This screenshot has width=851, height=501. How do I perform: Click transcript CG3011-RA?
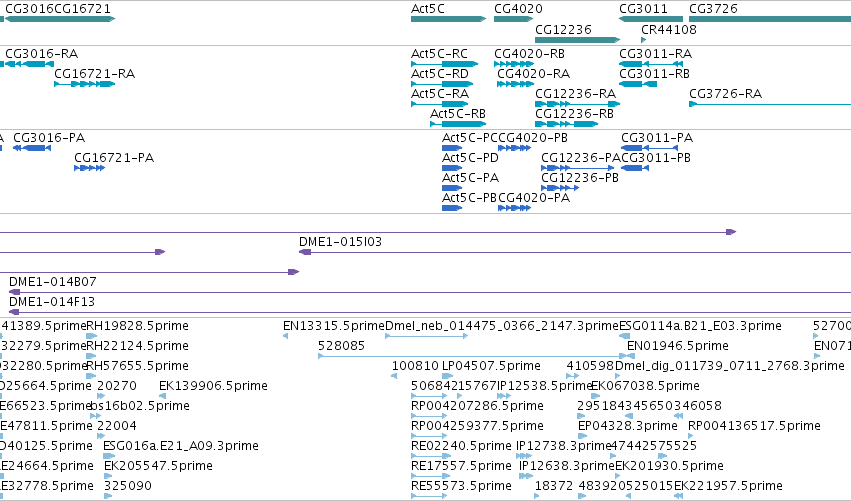coord(651,64)
